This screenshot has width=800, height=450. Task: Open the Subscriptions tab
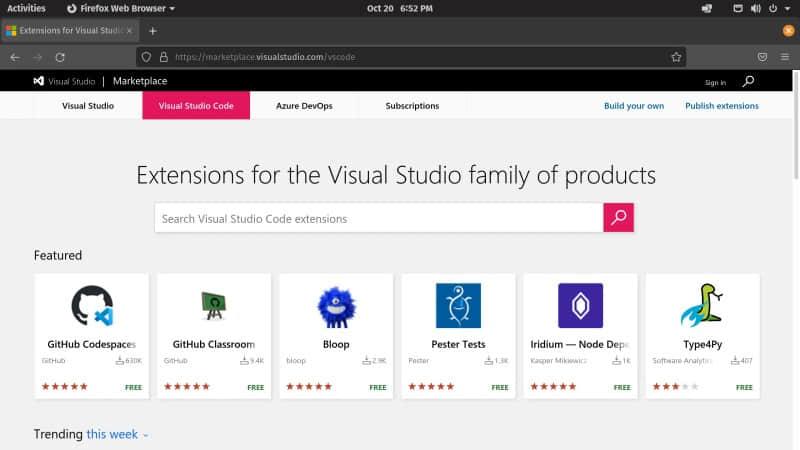click(x=412, y=106)
